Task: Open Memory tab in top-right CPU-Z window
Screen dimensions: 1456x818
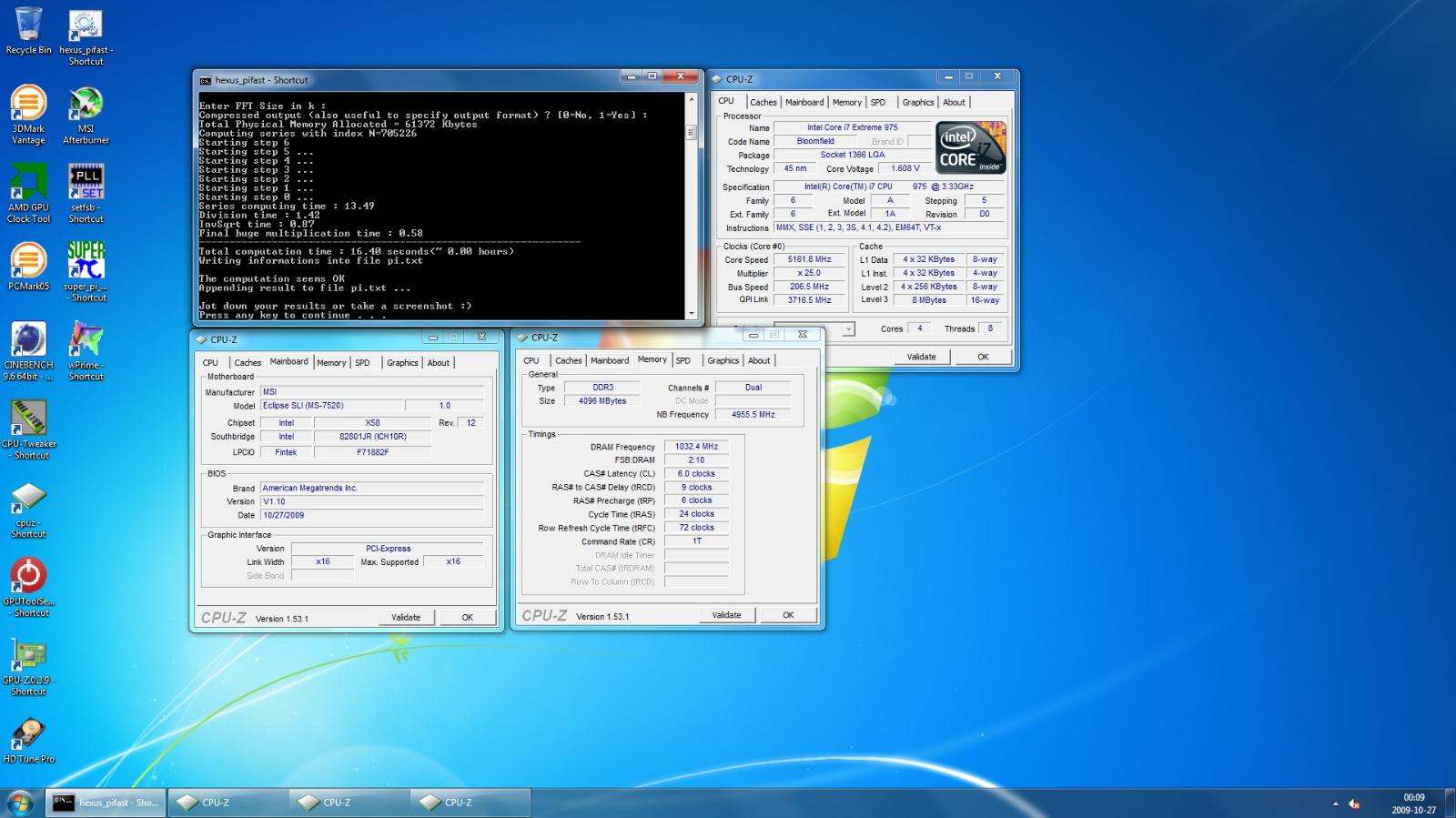Action: click(x=846, y=102)
